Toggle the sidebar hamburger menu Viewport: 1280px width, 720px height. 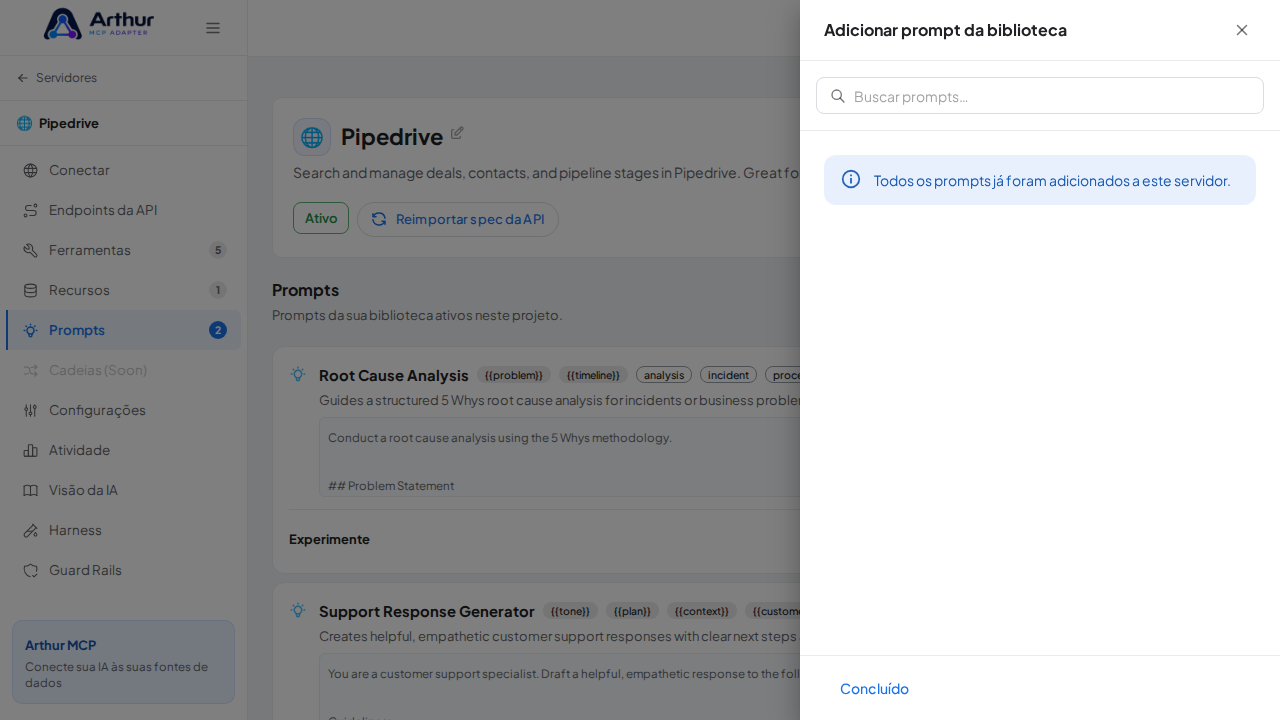coord(213,28)
